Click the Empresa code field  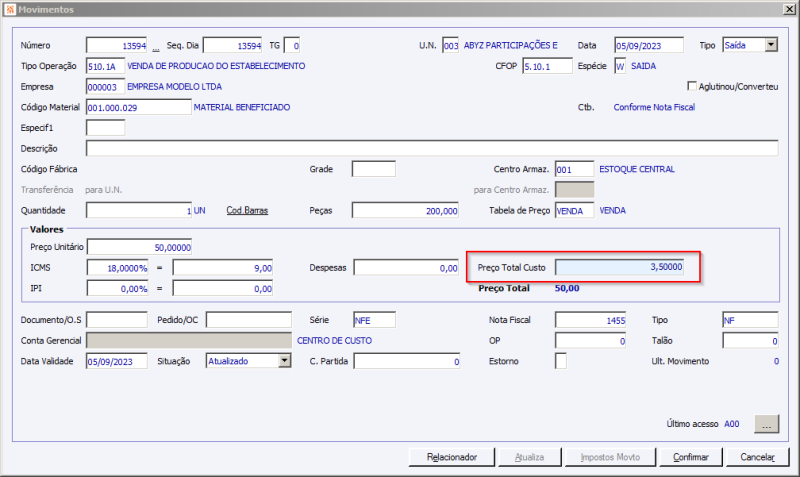106,87
